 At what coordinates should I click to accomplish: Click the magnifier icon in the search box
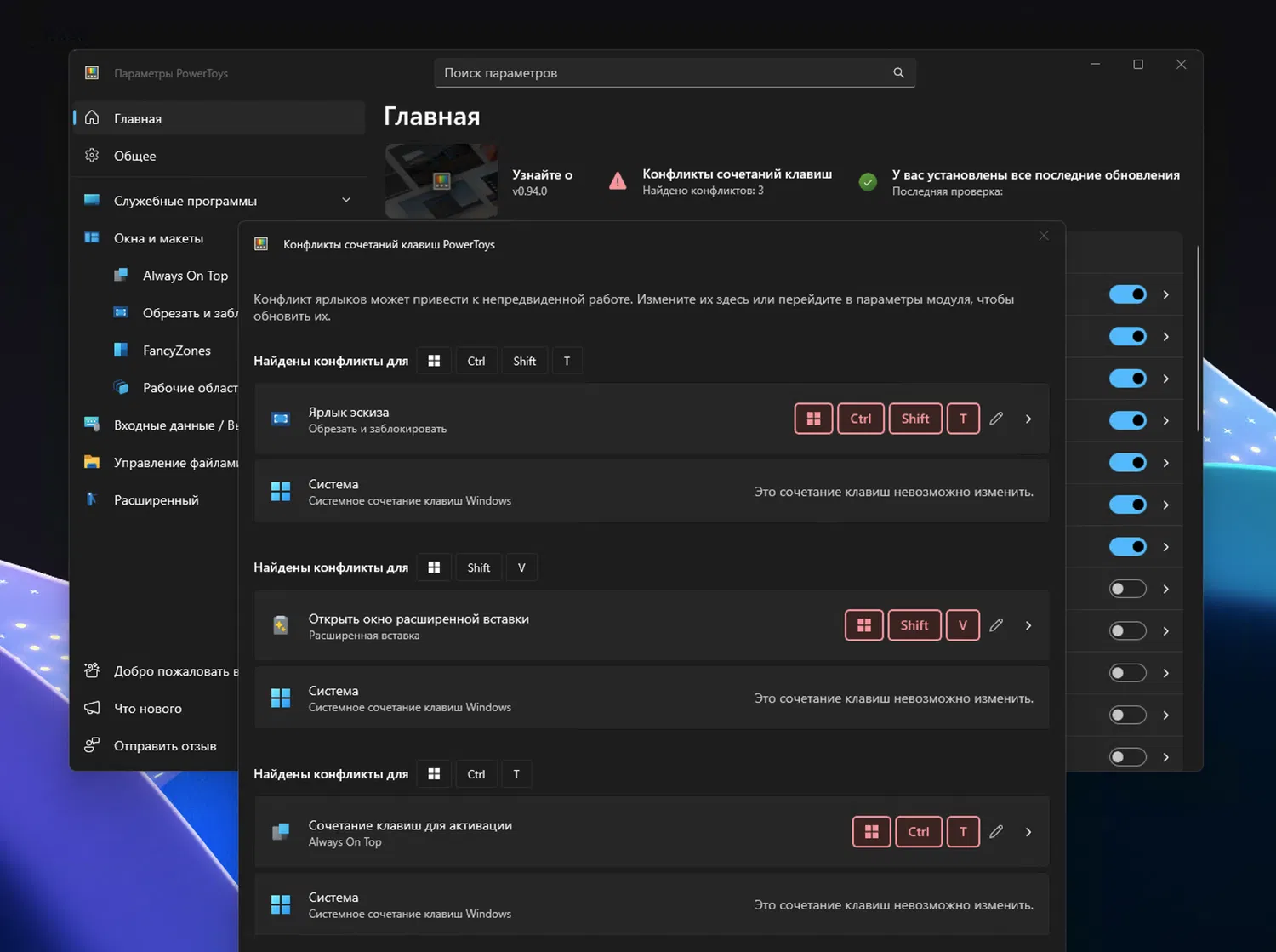click(898, 73)
